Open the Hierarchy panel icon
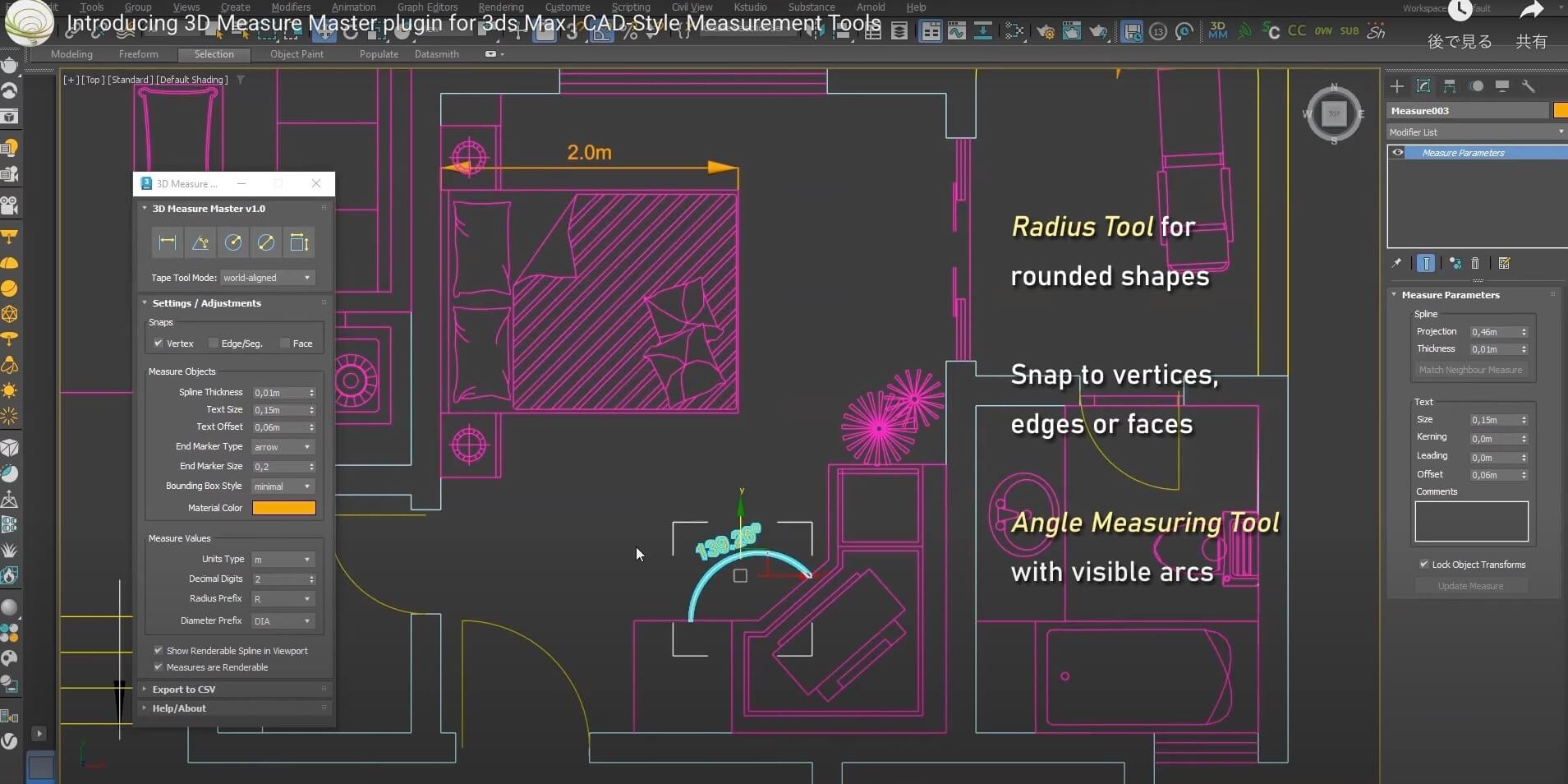 point(1450,86)
